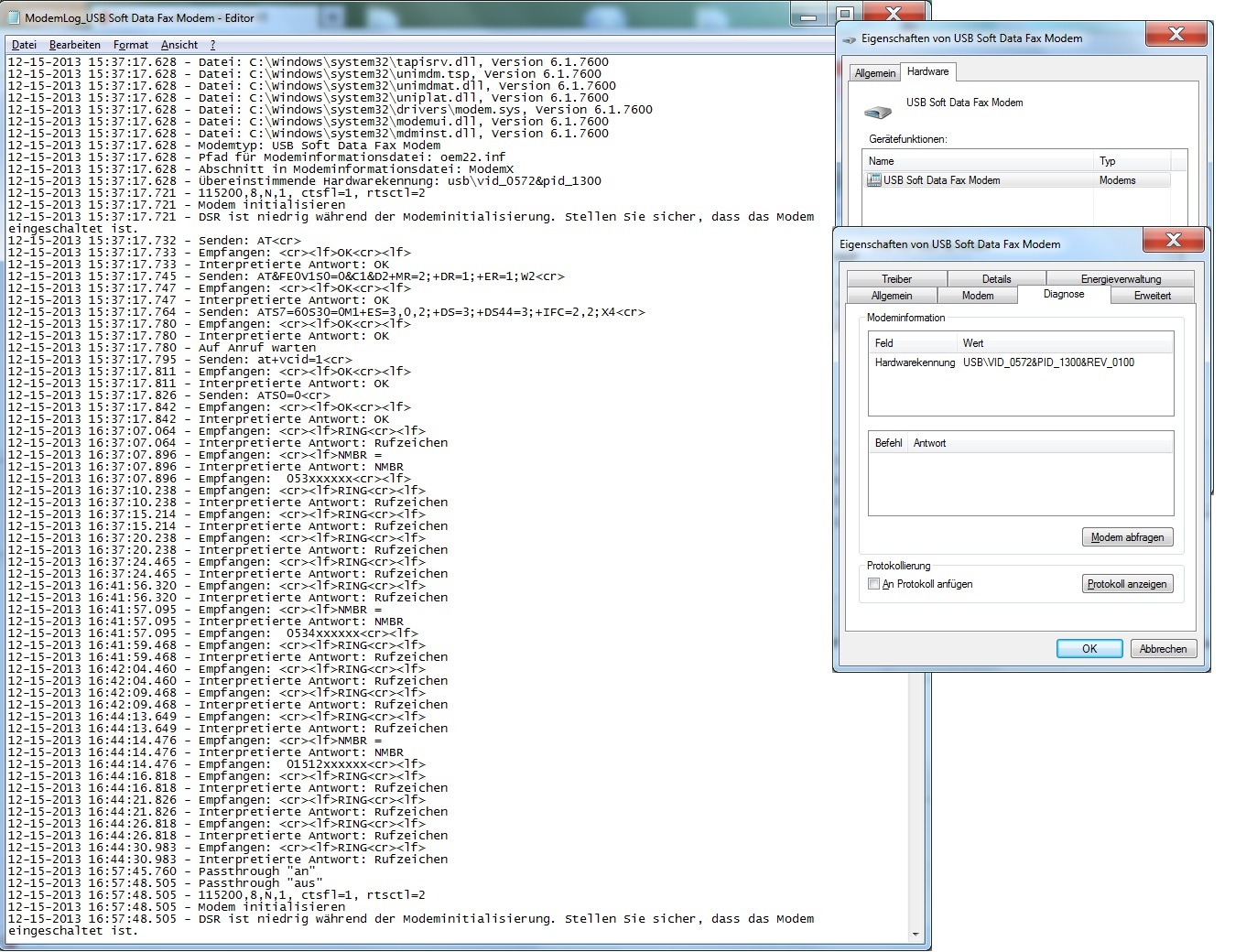The image size is (1257, 952).
Task: Open the Format menu in Editor
Action: pos(130,45)
